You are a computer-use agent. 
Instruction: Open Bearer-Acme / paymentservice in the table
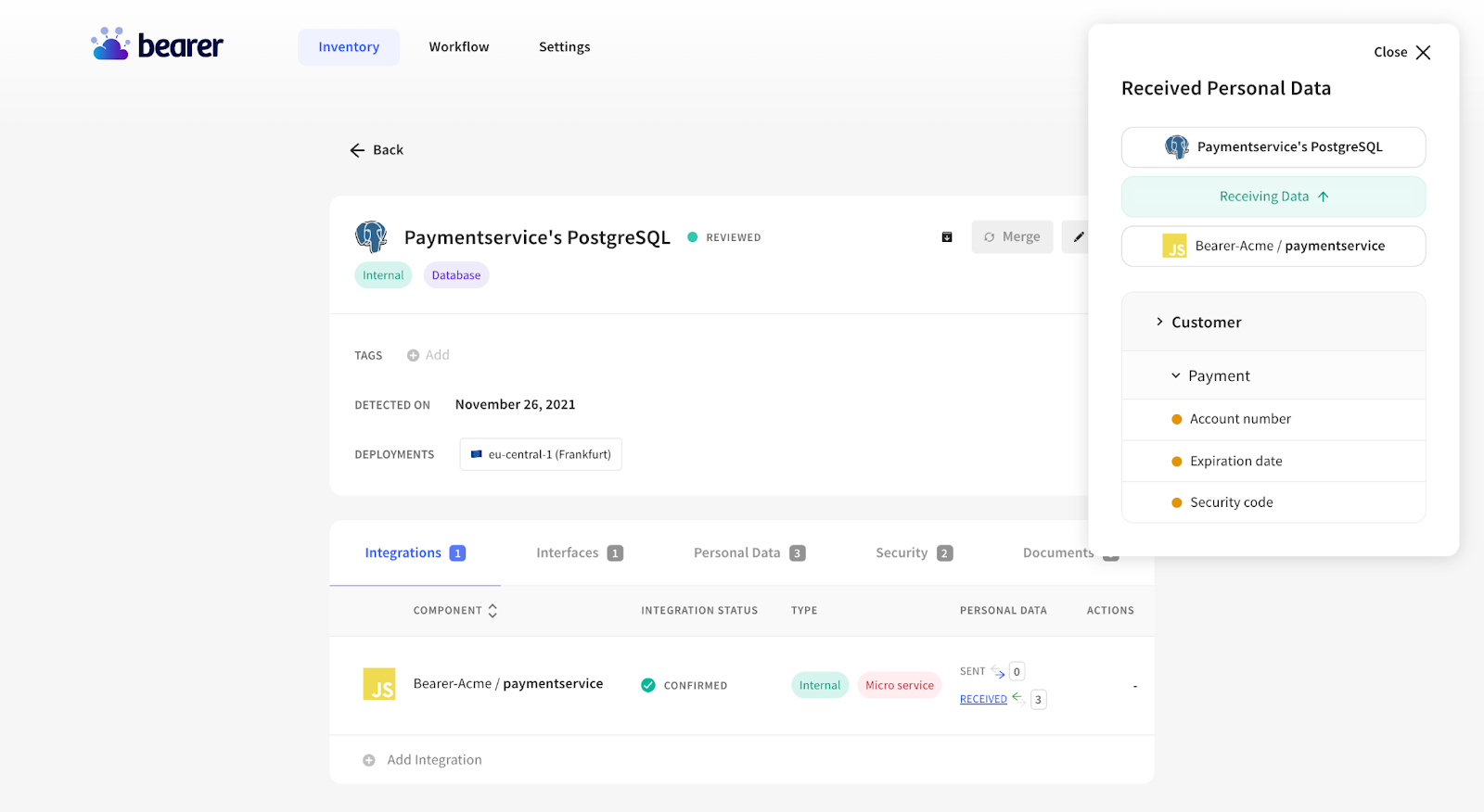508,684
